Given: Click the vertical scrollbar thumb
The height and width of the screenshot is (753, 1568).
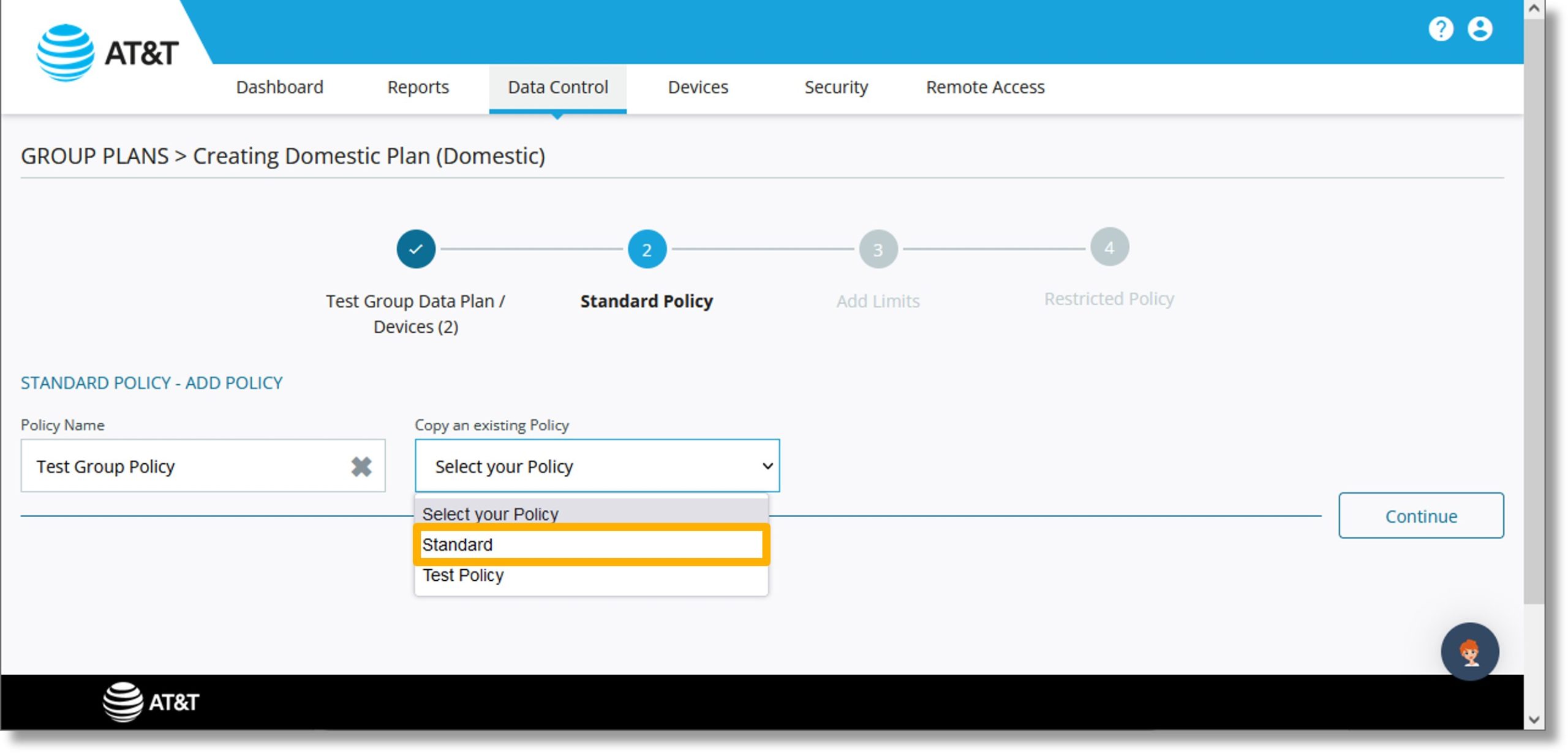Looking at the screenshot, I should tap(1533, 311).
